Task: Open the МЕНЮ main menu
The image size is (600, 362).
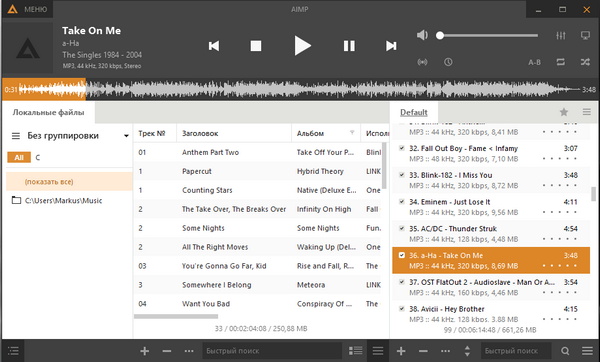Action: (x=28, y=9)
